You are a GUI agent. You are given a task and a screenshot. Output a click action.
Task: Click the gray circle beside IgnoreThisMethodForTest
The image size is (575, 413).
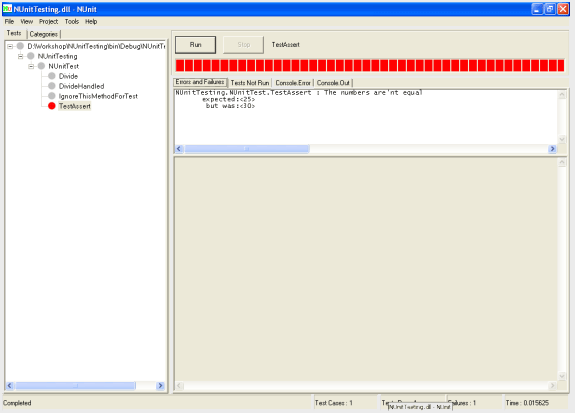[52, 96]
